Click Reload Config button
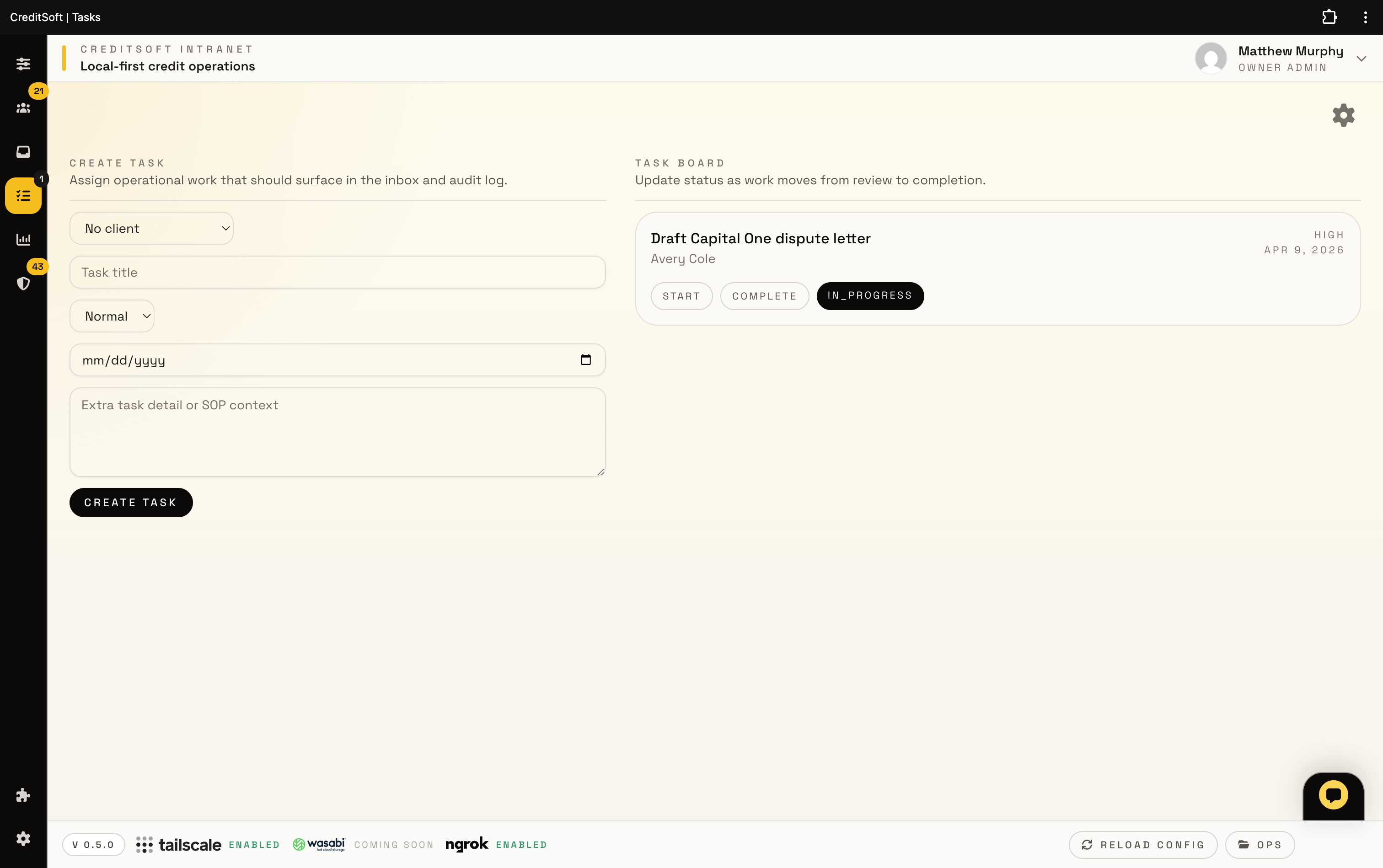 tap(1142, 845)
